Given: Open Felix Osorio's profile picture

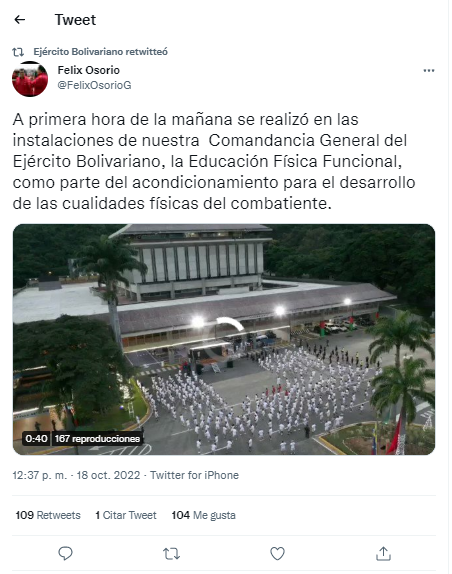Looking at the screenshot, I should [30, 79].
